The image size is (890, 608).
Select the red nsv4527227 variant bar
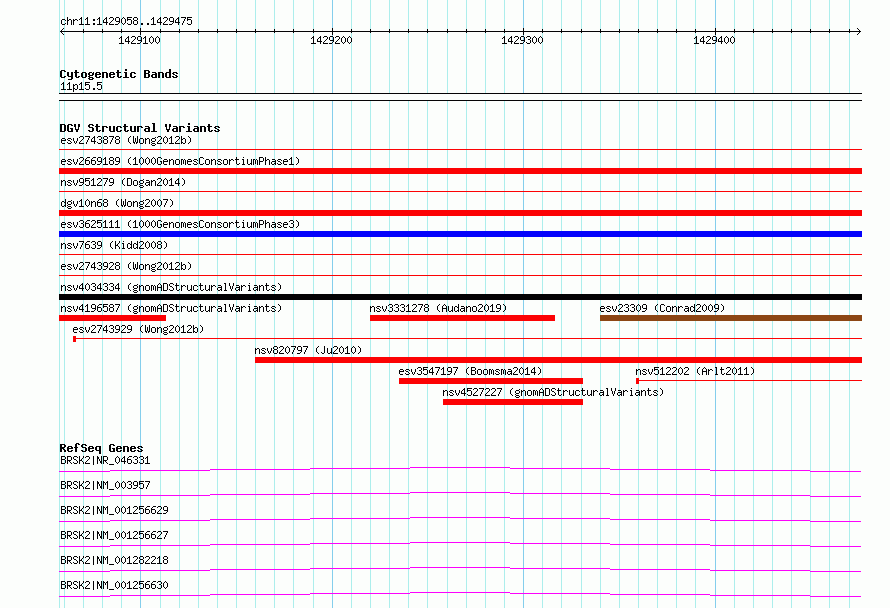513,402
